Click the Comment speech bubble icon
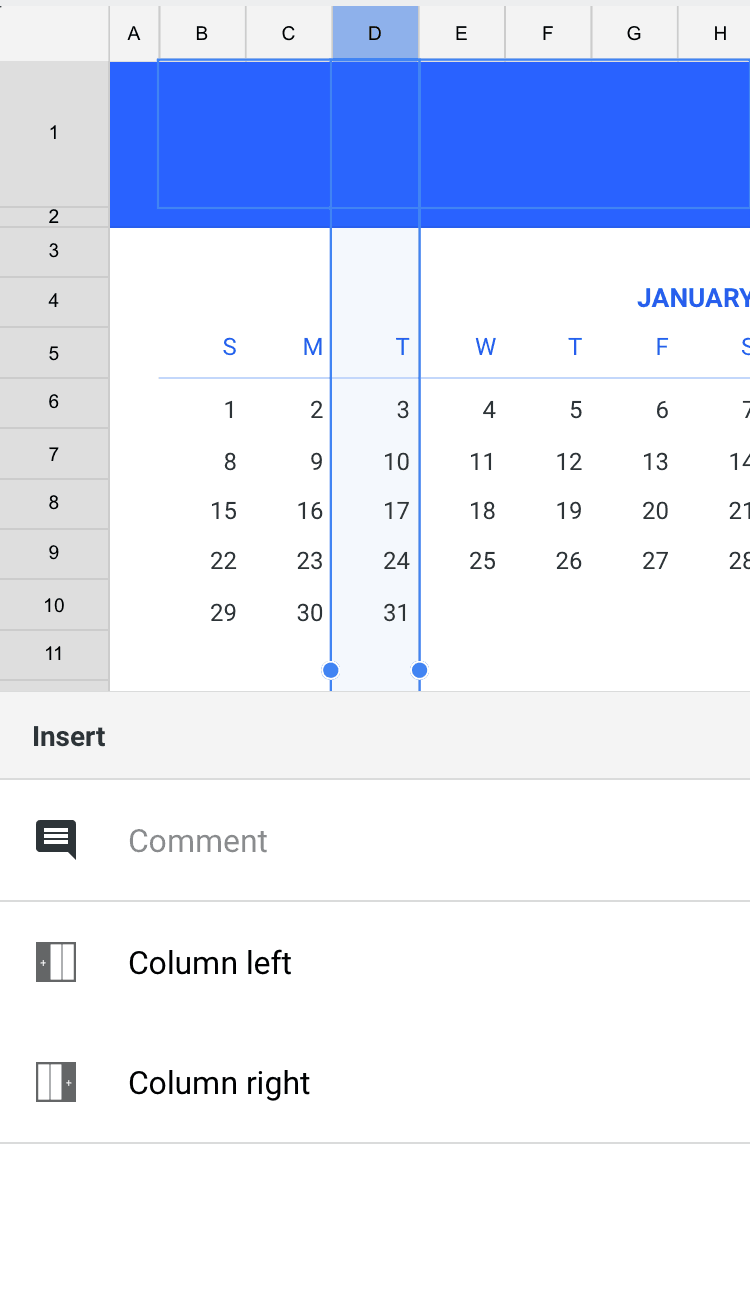Screen dimensions: 750x1300 (56, 840)
